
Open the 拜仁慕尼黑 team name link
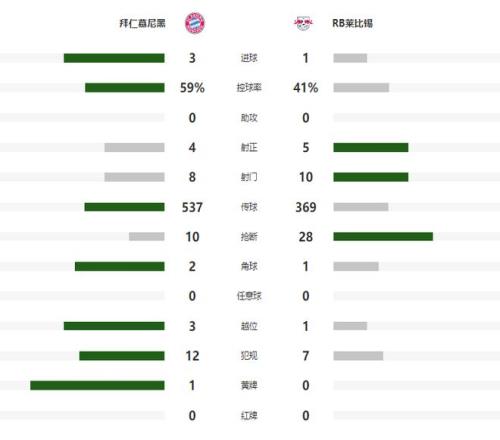tap(143, 23)
